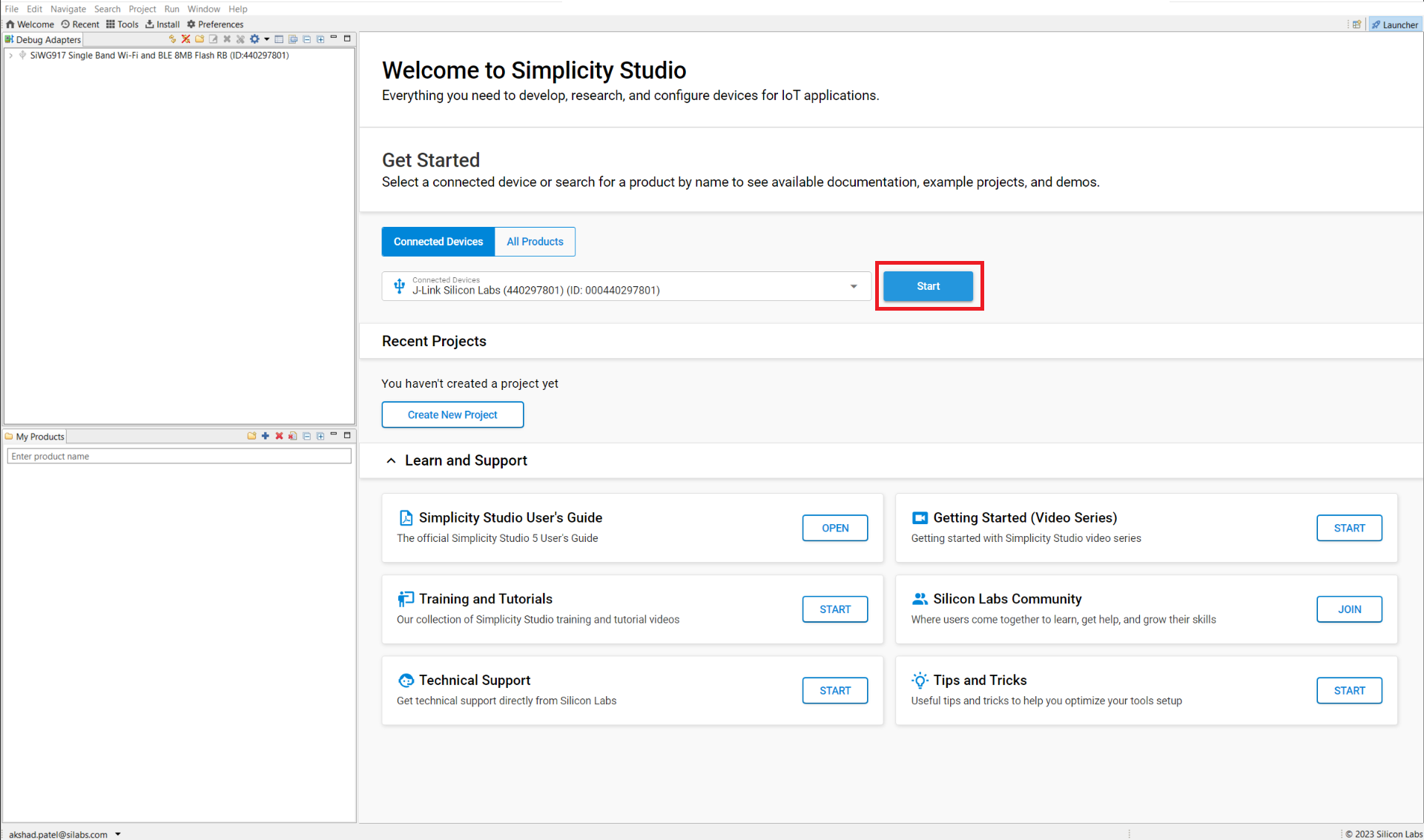Open Preferences from the toolbar
1424x840 pixels.
pos(215,24)
